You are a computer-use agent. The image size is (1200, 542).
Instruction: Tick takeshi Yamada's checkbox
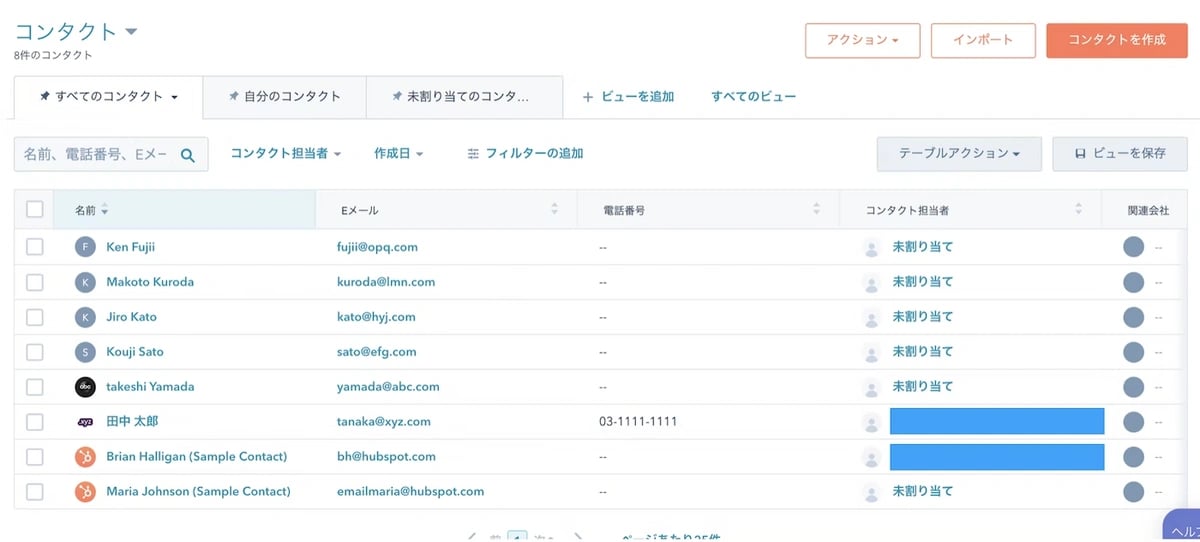pos(35,387)
